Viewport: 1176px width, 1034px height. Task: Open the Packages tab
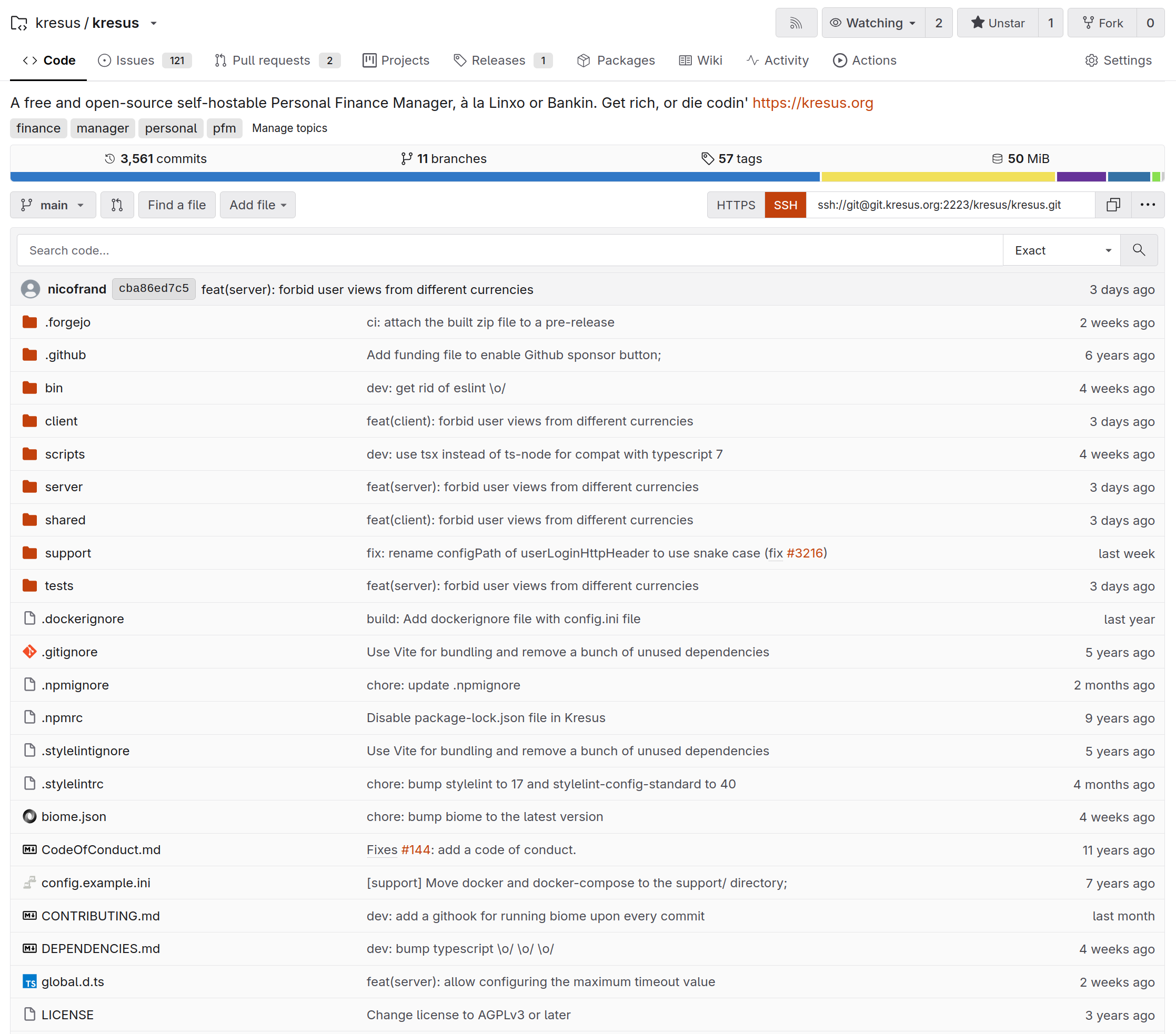click(616, 60)
